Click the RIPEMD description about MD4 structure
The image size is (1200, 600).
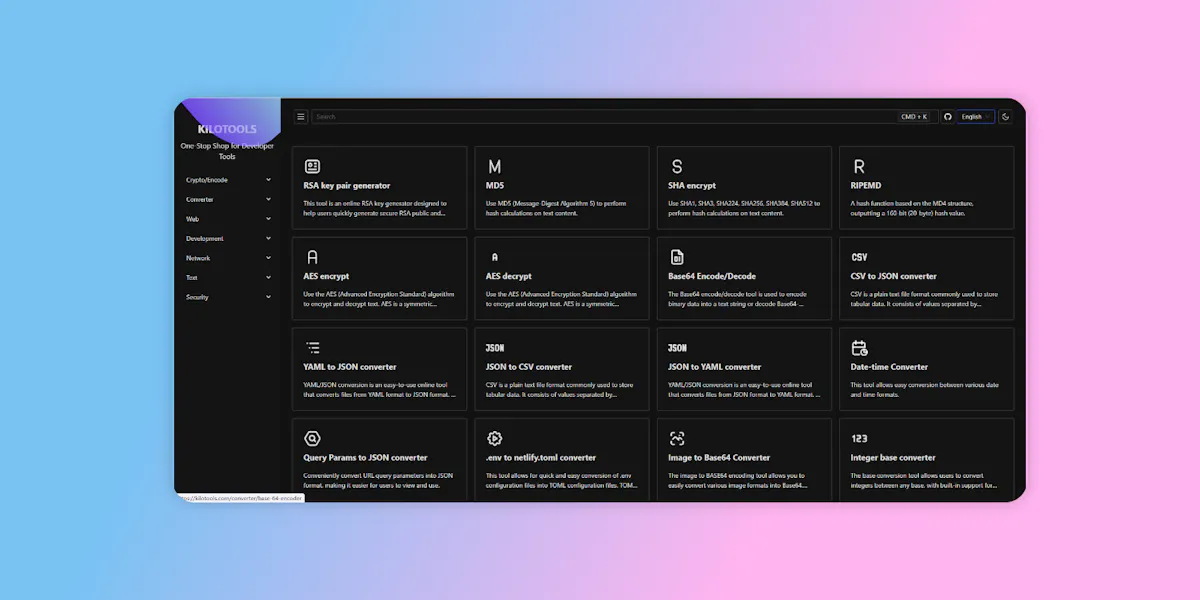(x=912, y=208)
